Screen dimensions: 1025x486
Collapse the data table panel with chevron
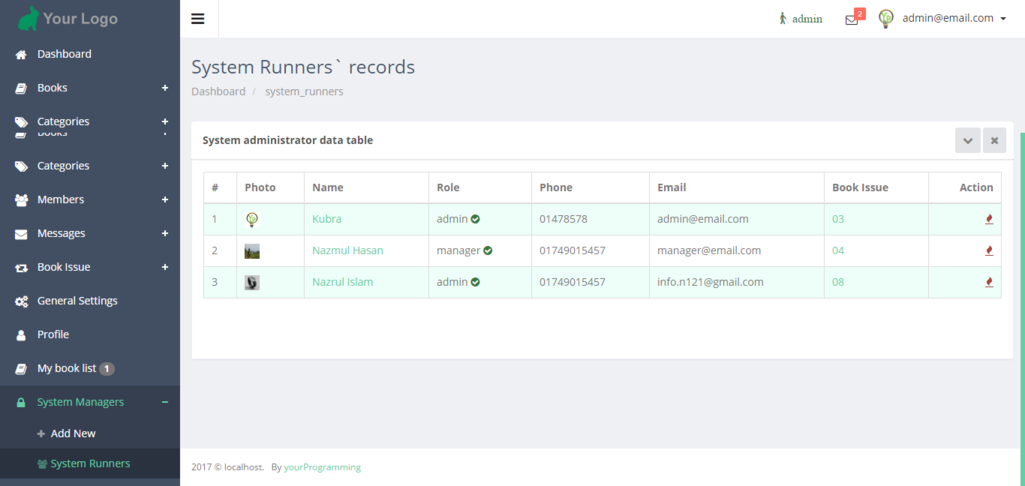pos(967,141)
